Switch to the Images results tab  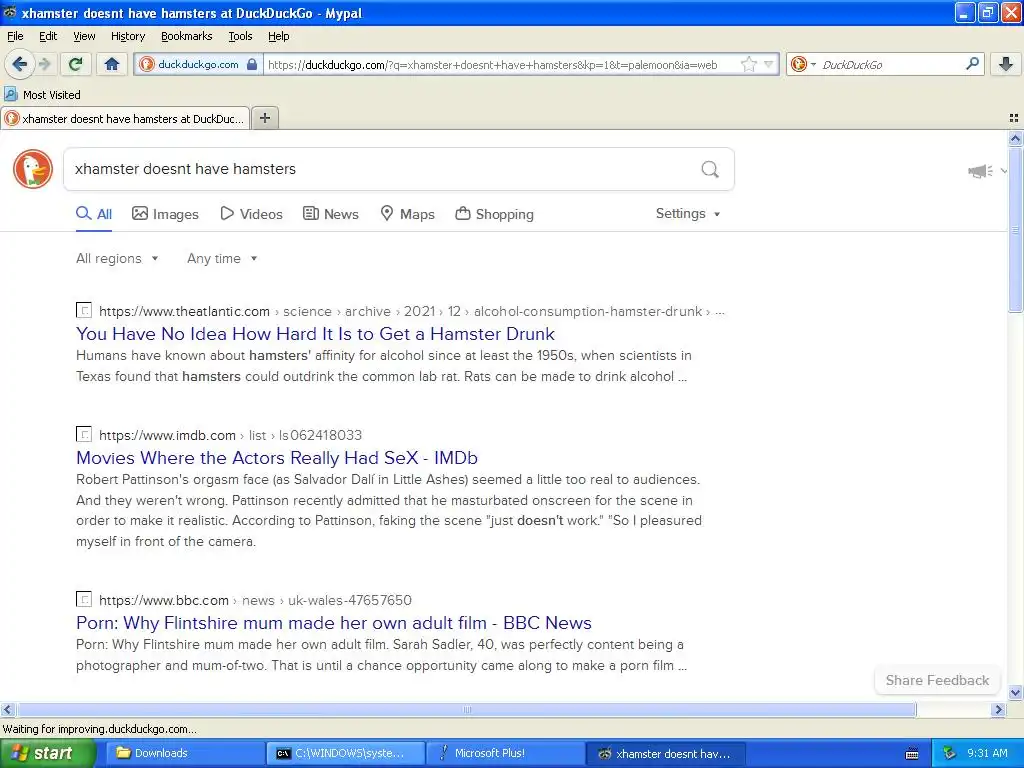tap(165, 214)
